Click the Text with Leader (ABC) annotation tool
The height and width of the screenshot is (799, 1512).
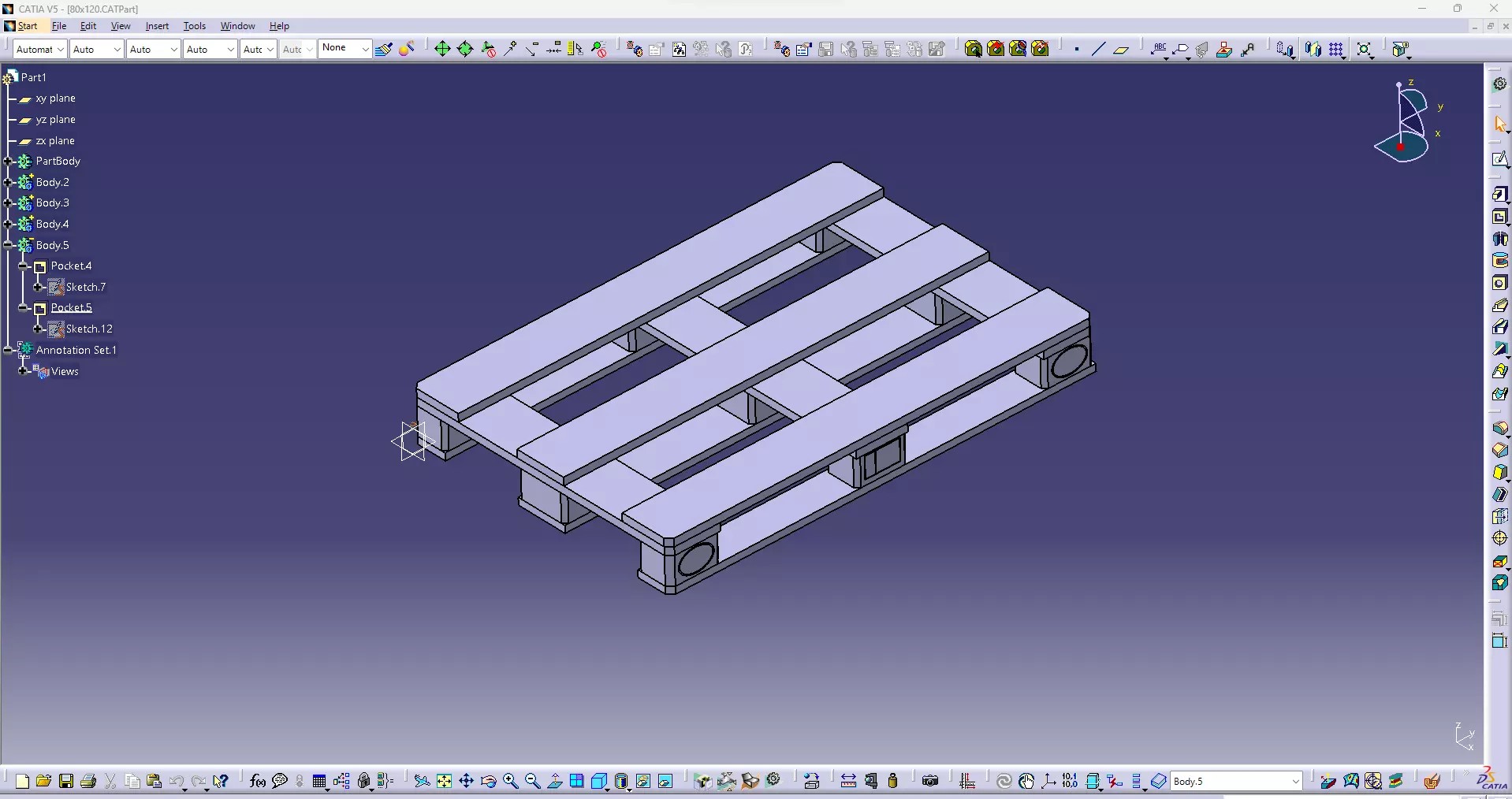tap(1159, 49)
